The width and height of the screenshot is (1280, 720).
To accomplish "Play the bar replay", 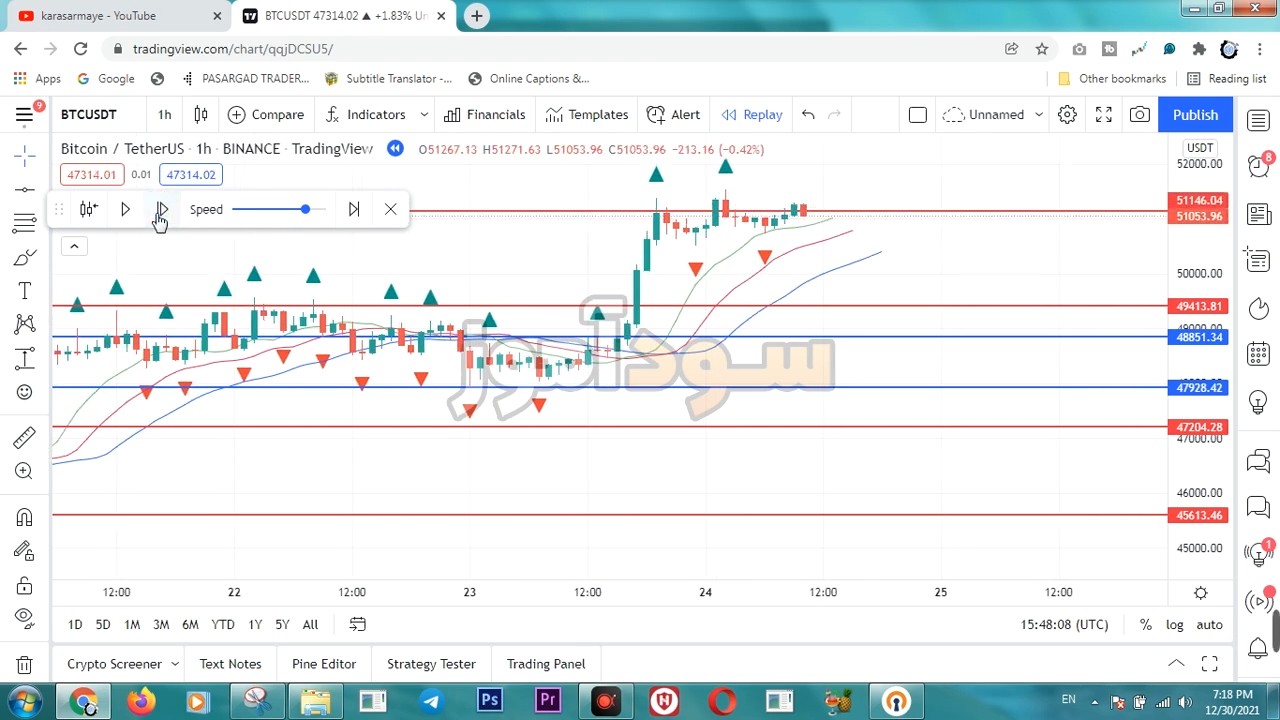I will (125, 209).
